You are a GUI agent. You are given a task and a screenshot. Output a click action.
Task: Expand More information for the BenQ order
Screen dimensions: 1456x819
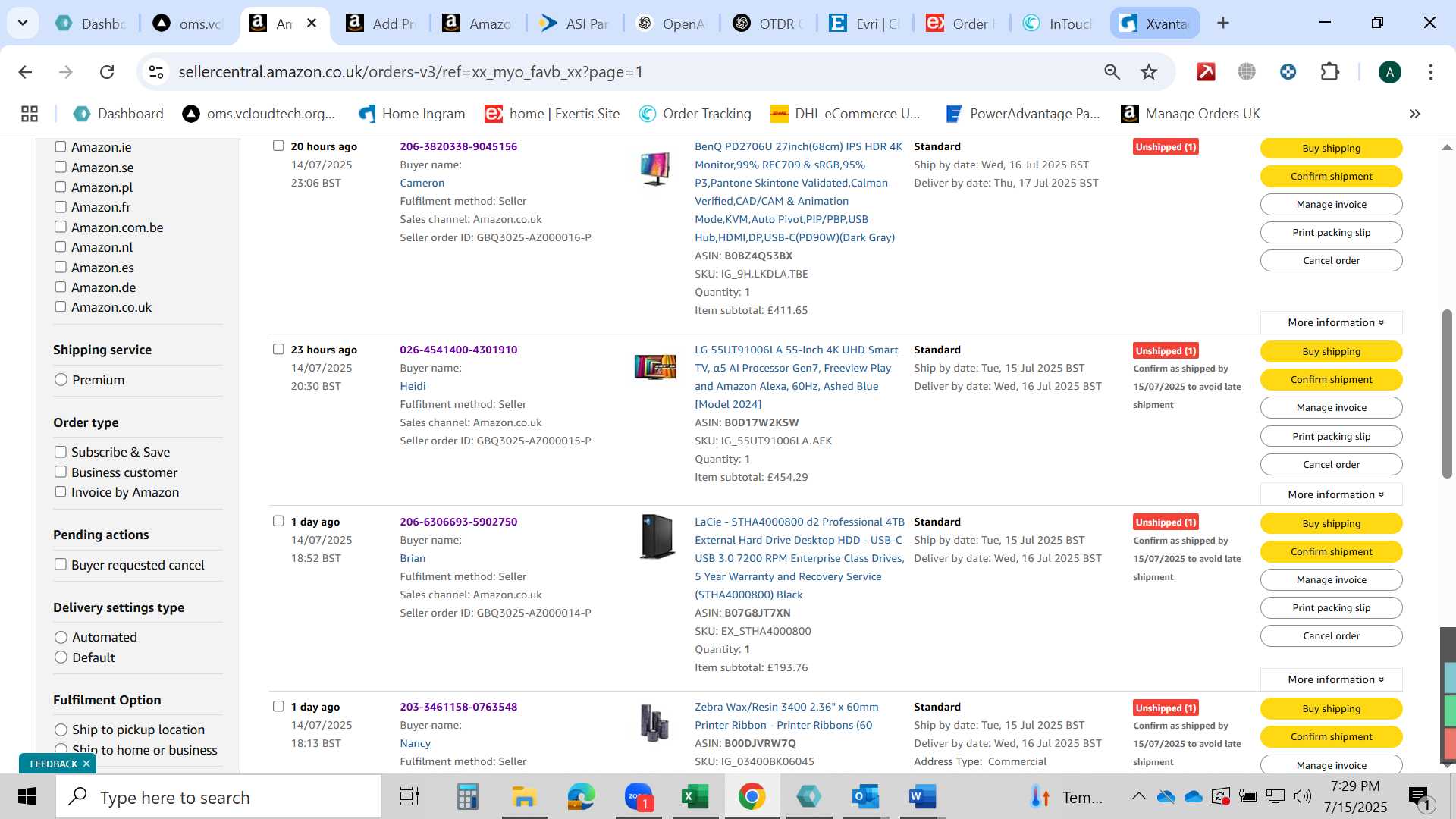tap(1331, 322)
